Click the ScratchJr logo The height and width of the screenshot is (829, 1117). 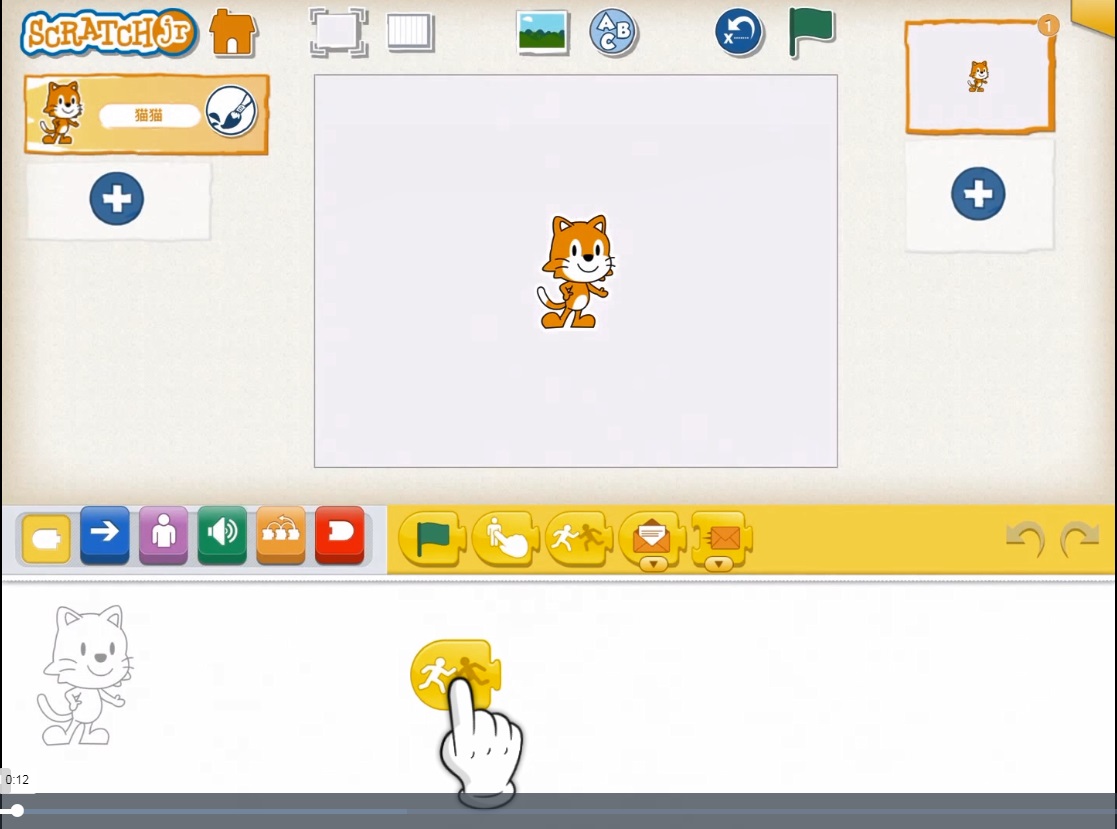point(109,33)
